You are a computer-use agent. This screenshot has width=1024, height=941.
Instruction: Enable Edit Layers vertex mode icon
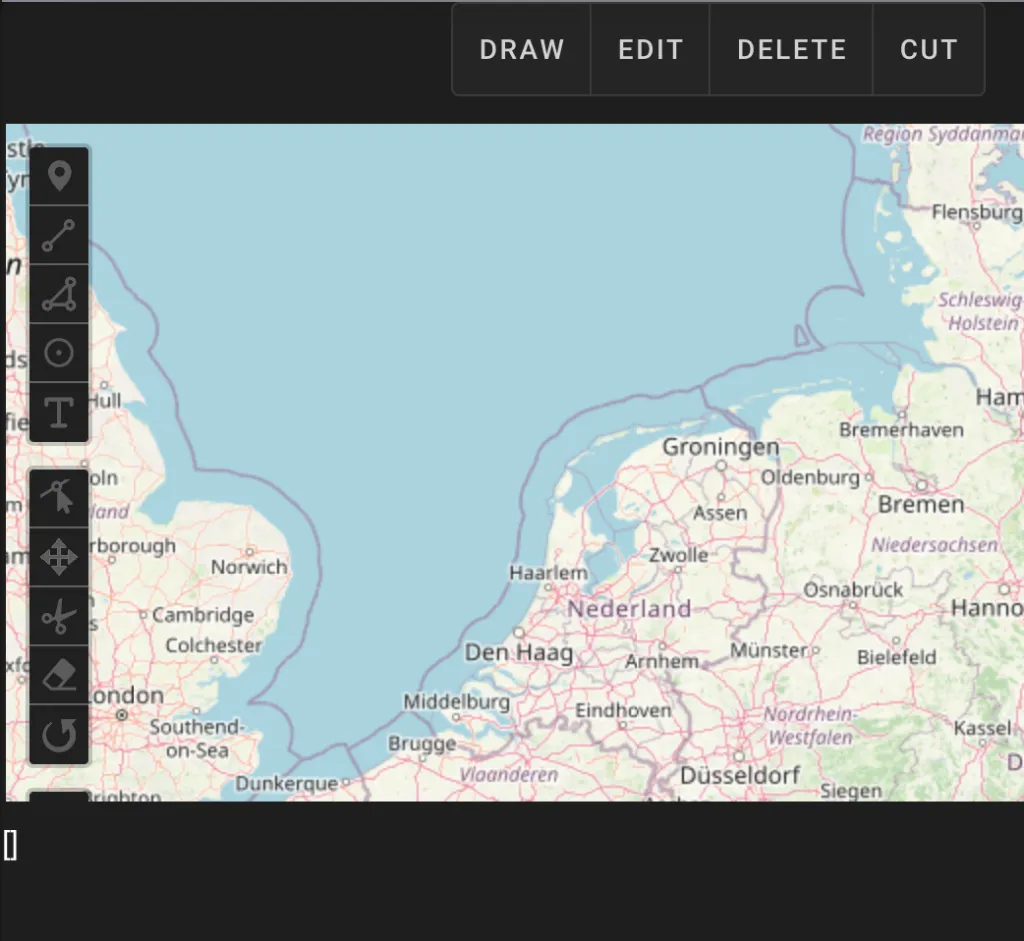coord(59,497)
